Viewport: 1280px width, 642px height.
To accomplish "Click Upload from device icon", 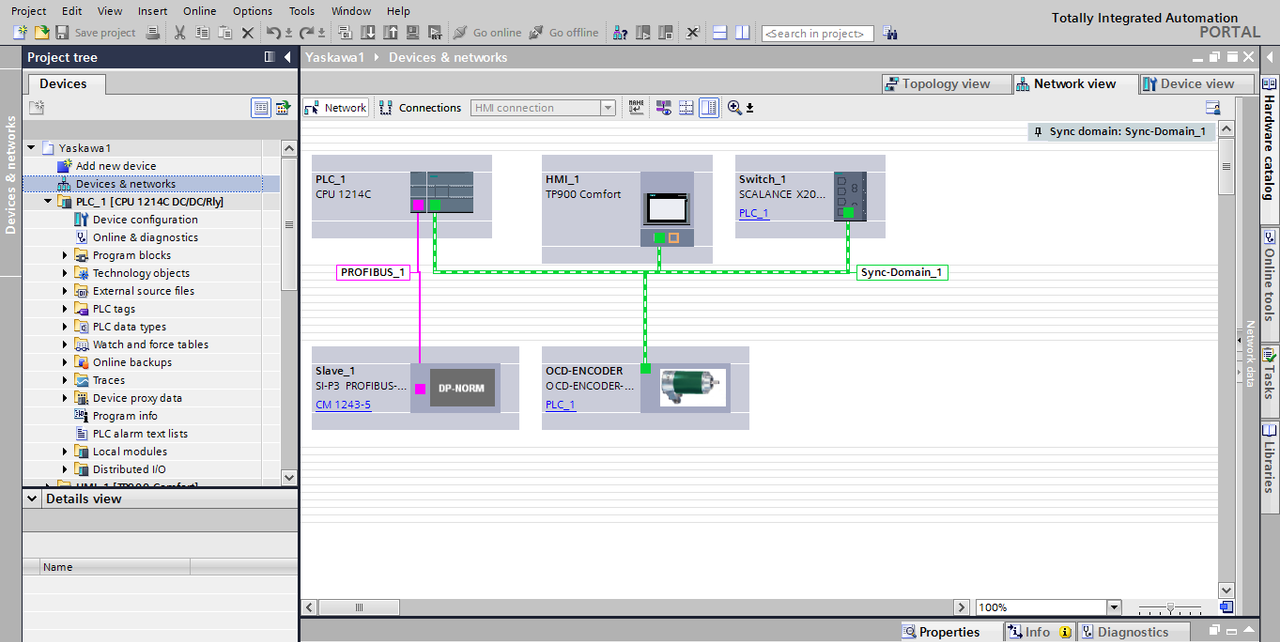I will click(389, 33).
